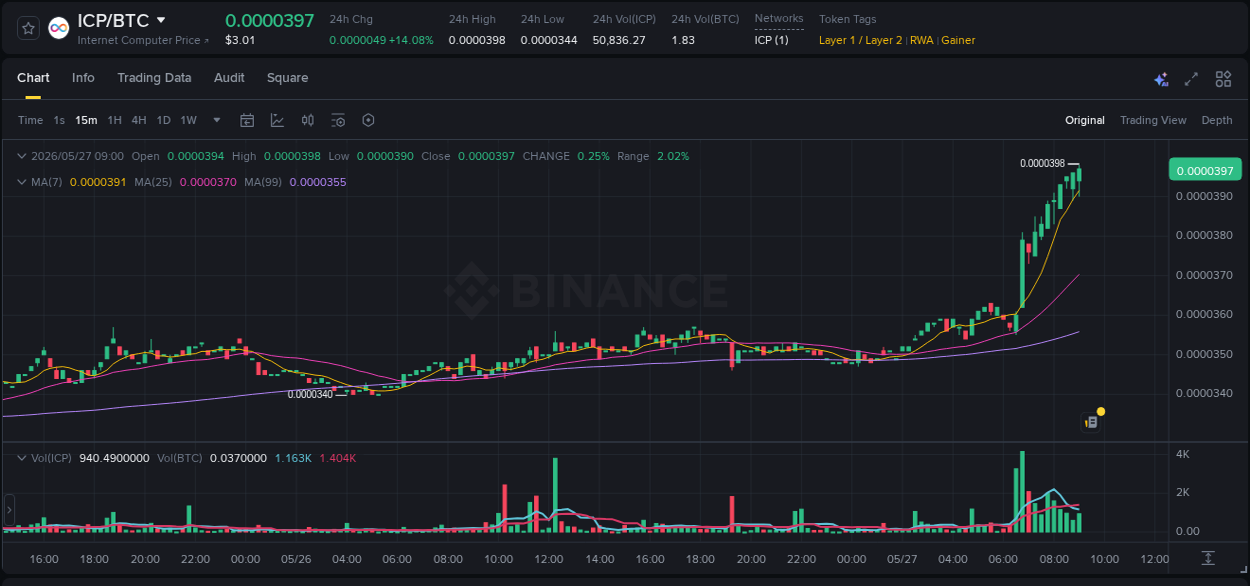1250x586 pixels.
Task: Select the 1H interval
Action: tap(114, 120)
